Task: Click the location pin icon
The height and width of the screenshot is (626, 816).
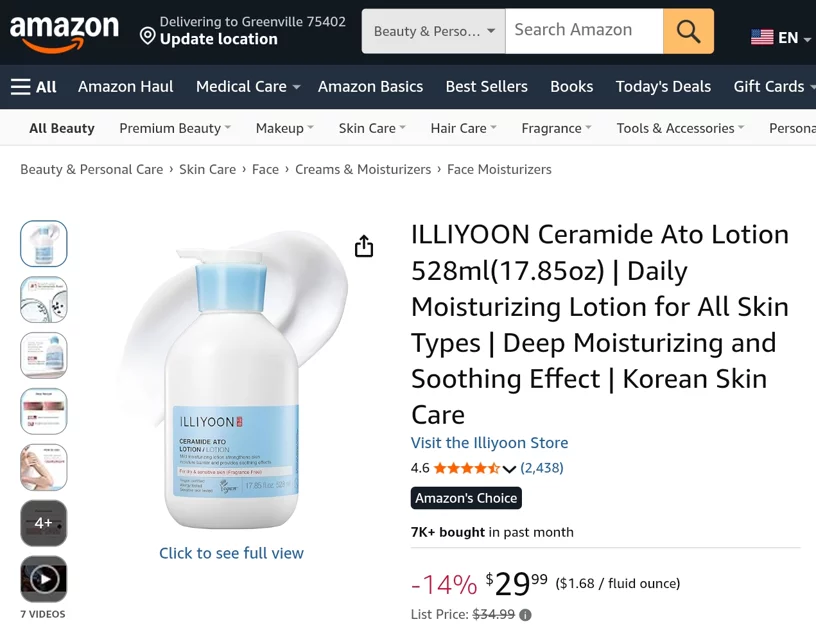Action: (148, 36)
